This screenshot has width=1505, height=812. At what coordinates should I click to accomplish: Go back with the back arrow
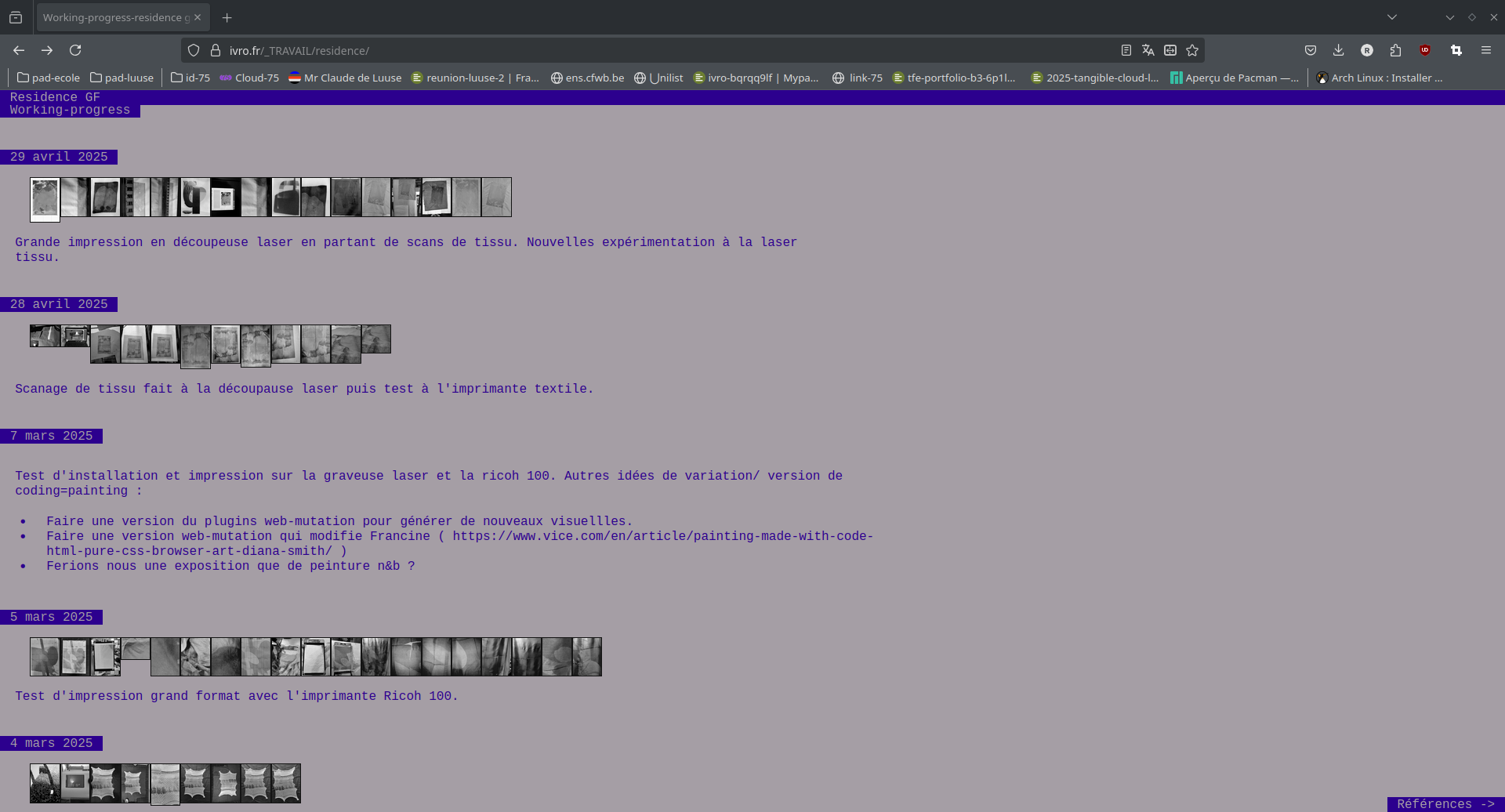19,50
